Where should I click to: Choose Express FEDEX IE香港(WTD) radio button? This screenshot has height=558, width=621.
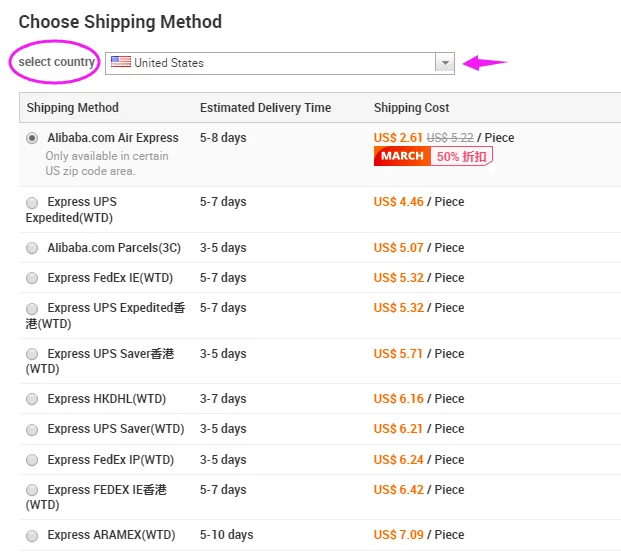pos(33,490)
